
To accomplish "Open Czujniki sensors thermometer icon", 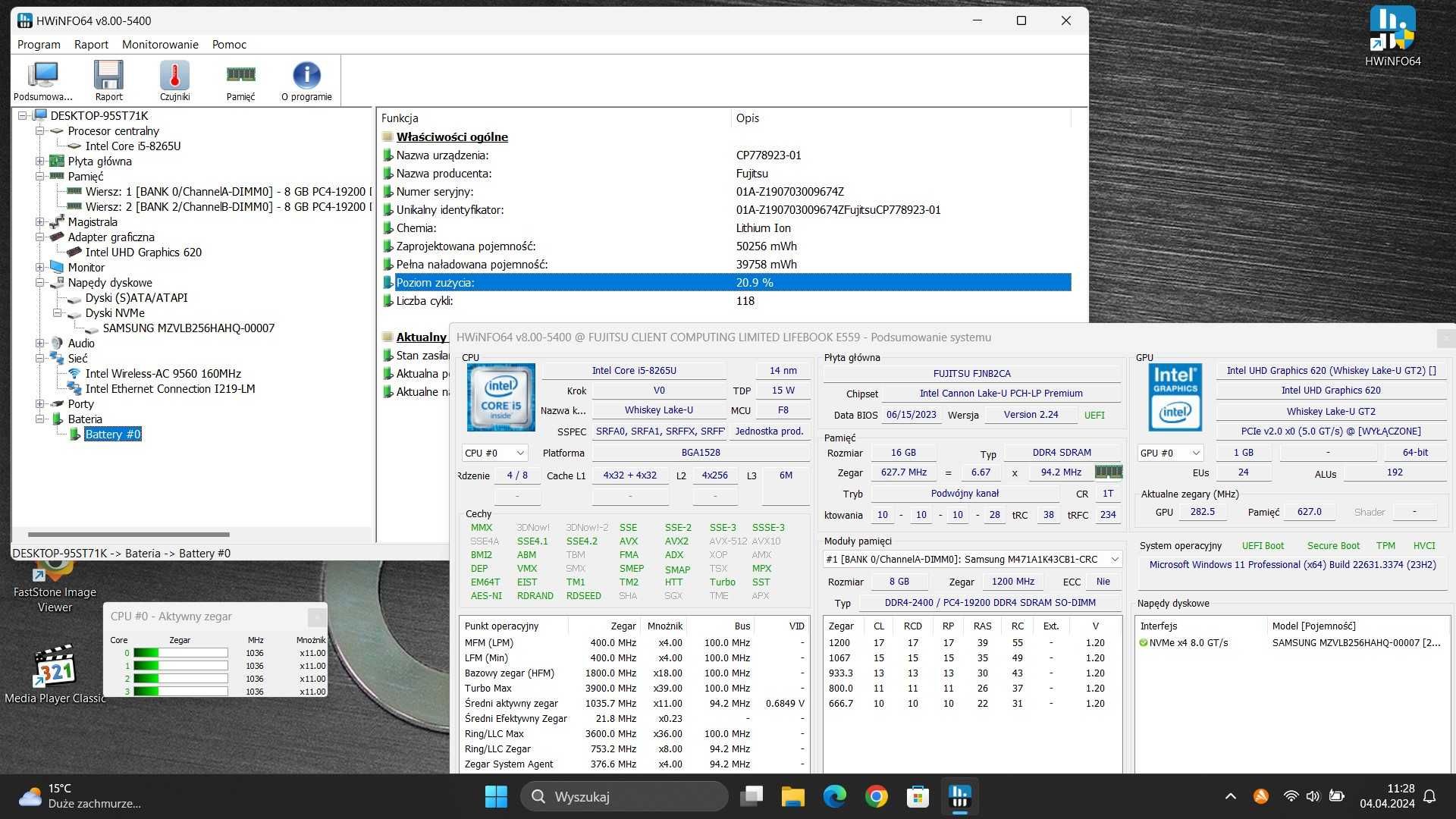I will point(174,80).
